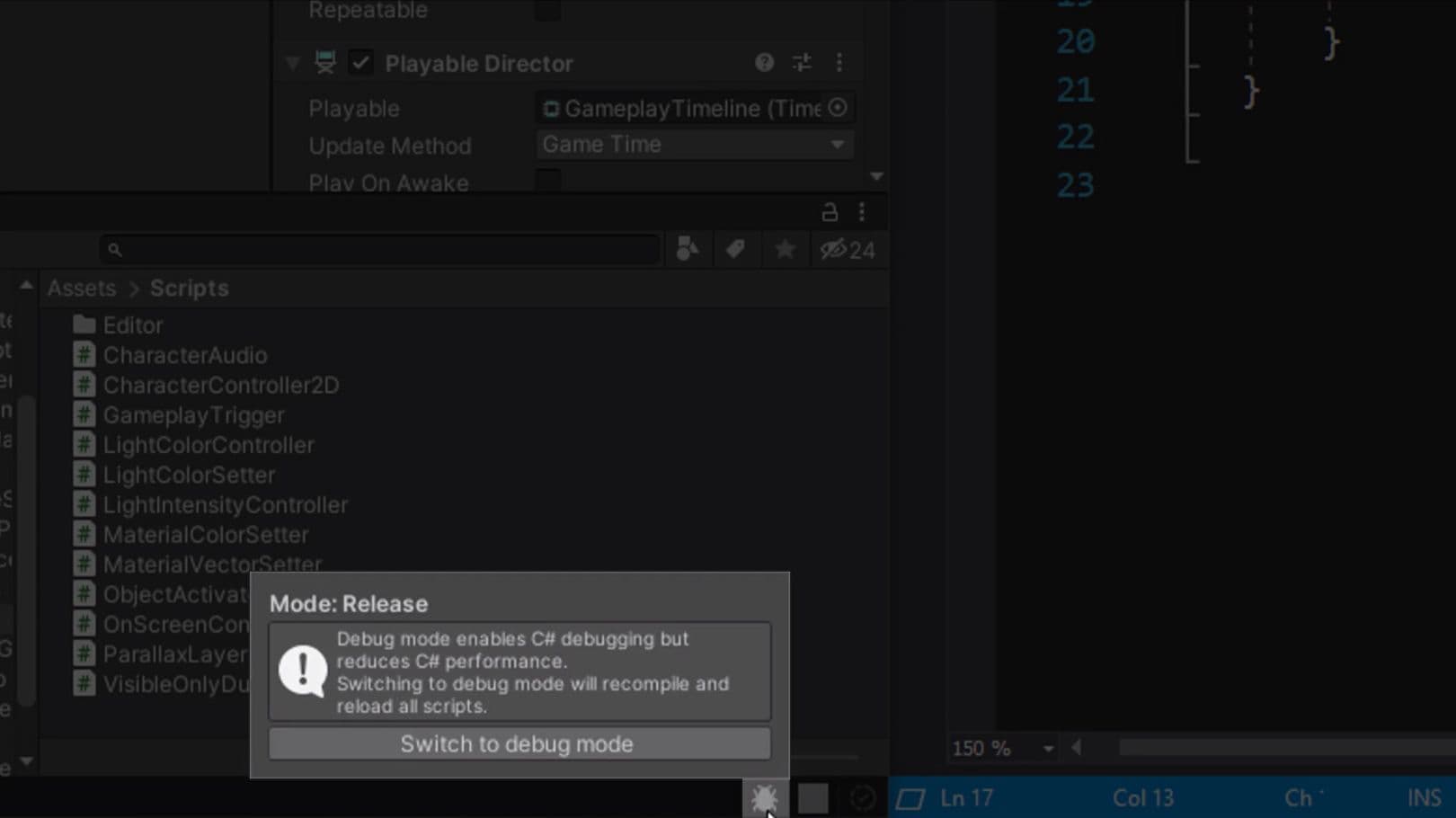Click the hidden items eye icon showing 24

[x=846, y=249]
